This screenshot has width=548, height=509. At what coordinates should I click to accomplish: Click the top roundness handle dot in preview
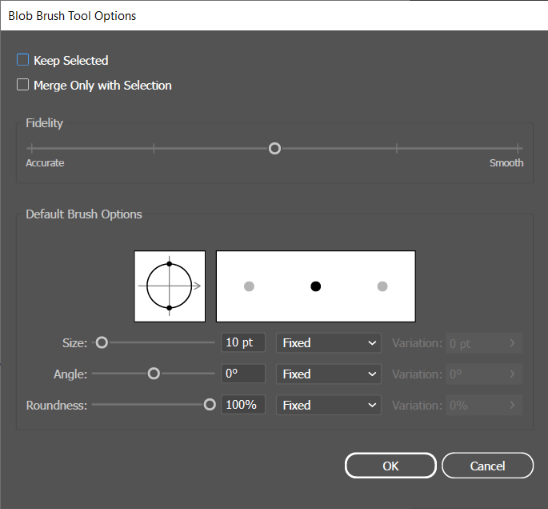(169, 264)
